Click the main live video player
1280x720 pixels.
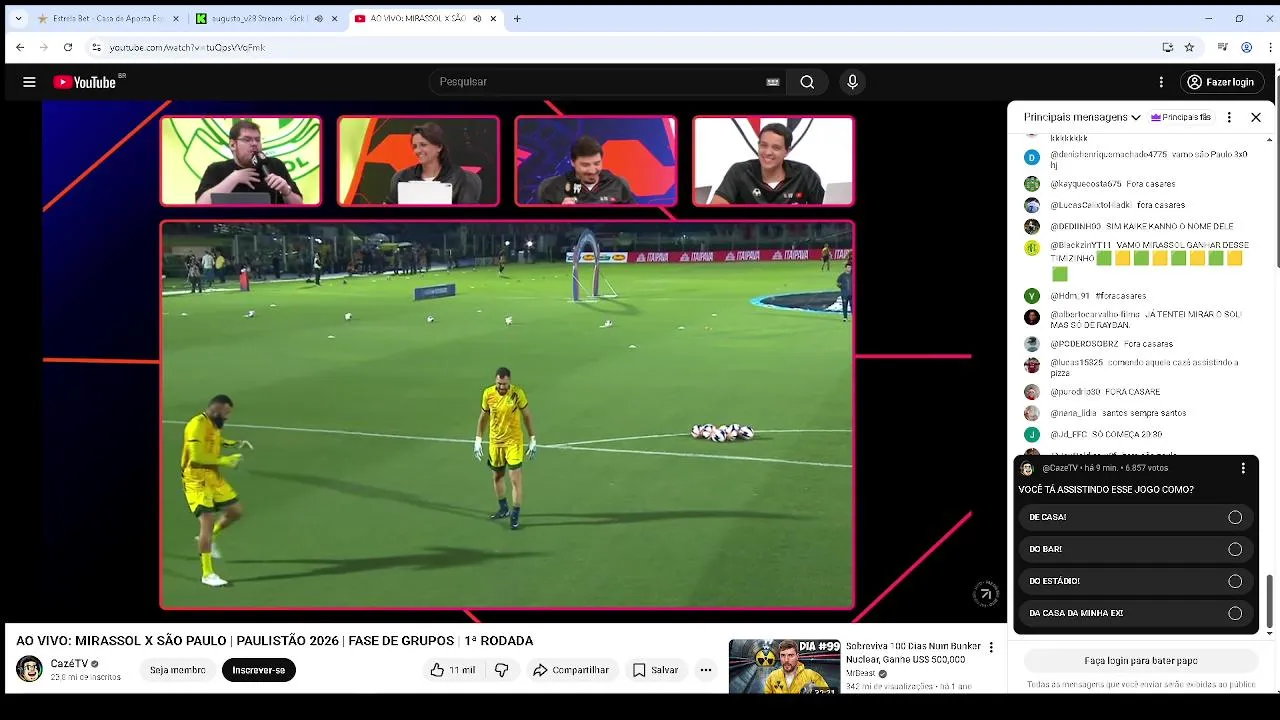[x=507, y=415]
